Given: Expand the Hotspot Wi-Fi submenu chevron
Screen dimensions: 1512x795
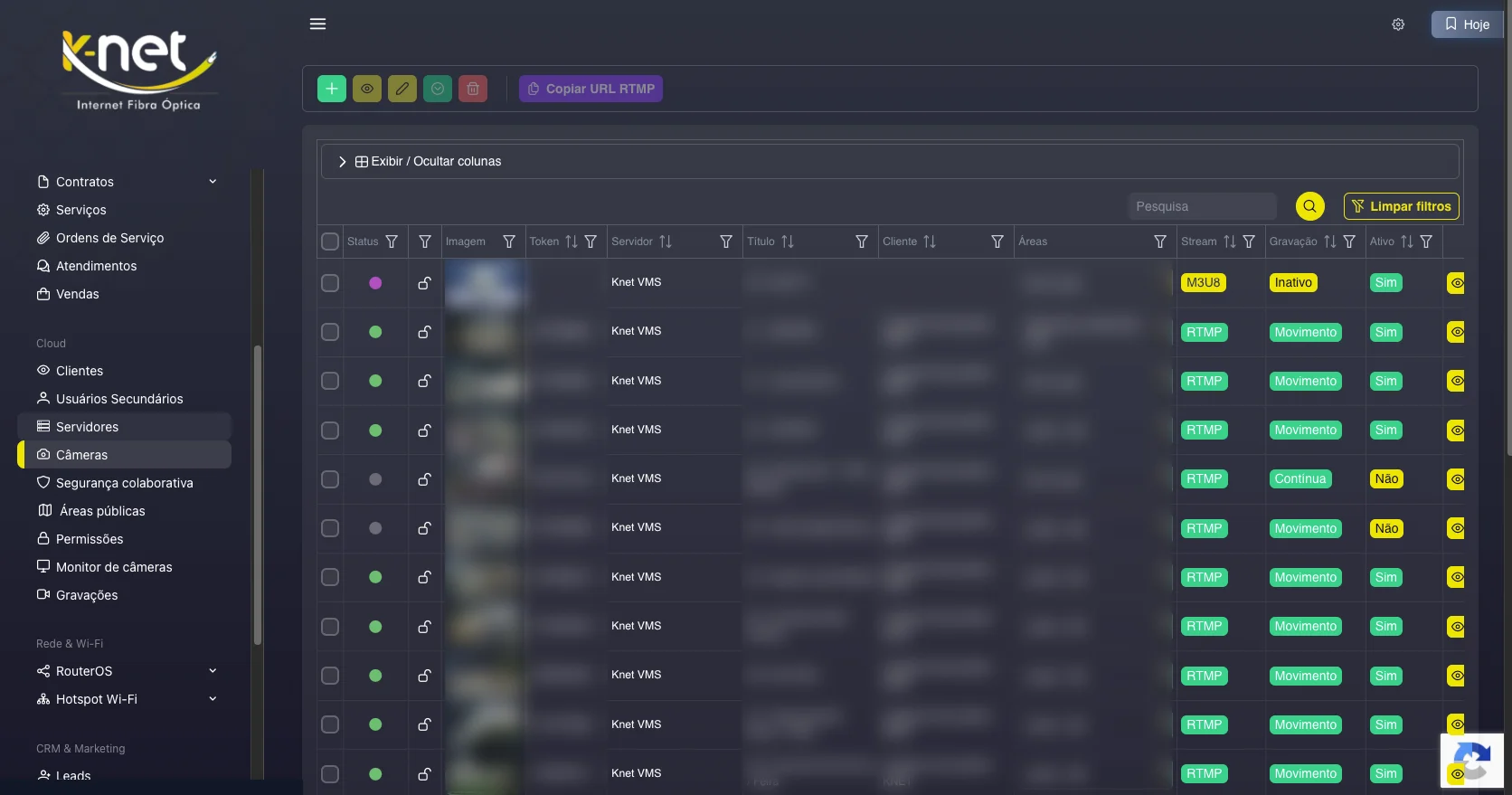Looking at the screenshot, I should coord(213,699).
